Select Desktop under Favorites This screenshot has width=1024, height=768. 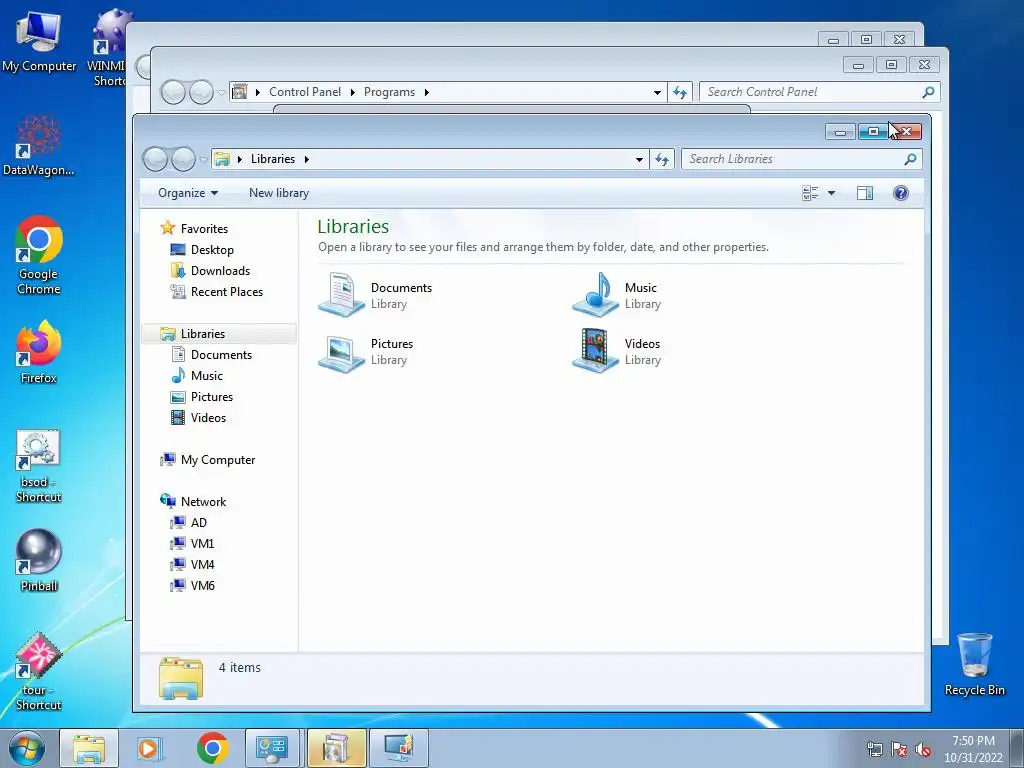pyautogui.click(x=212, y=249)
